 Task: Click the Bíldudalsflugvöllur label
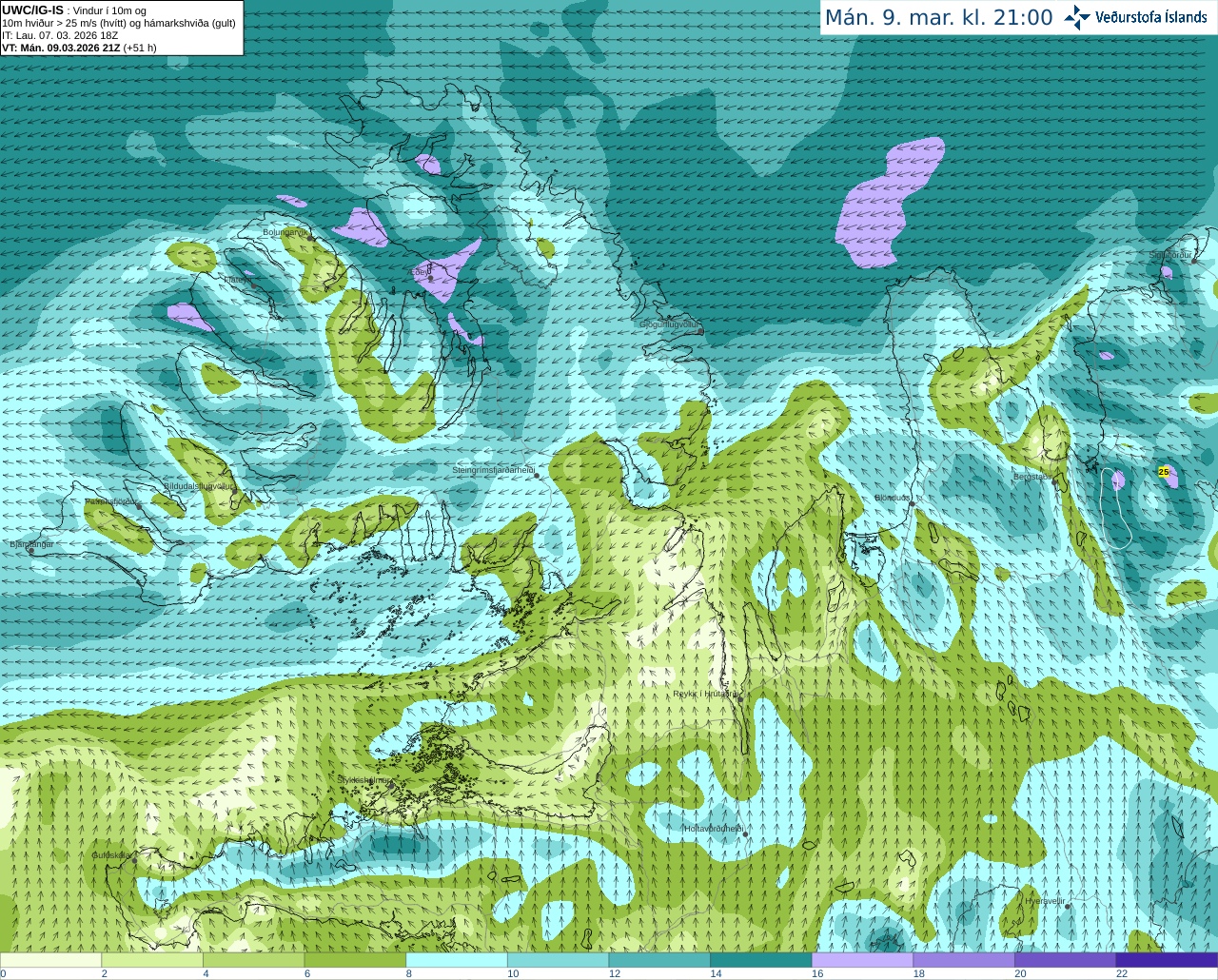pos(199,485)
